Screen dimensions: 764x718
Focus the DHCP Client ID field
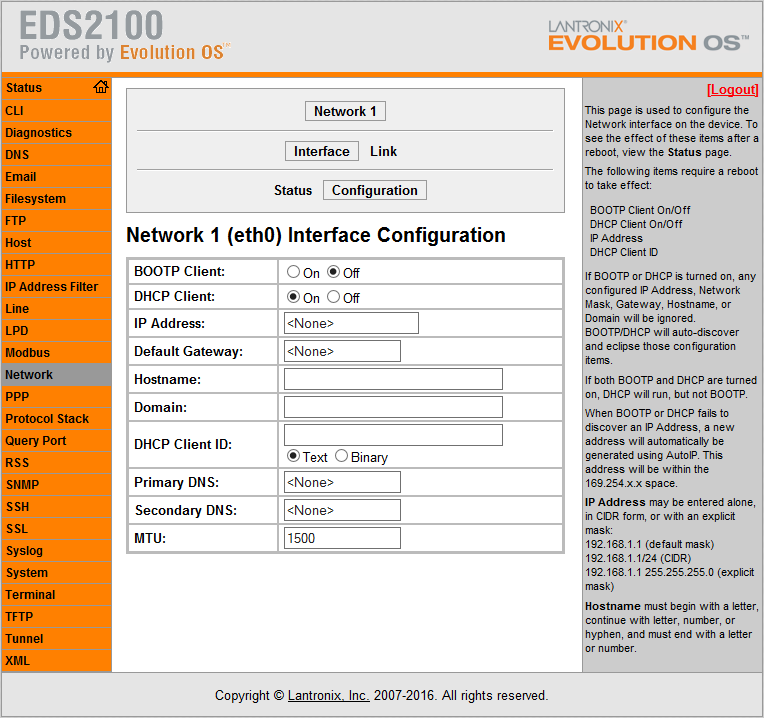[x=393, y=435]
